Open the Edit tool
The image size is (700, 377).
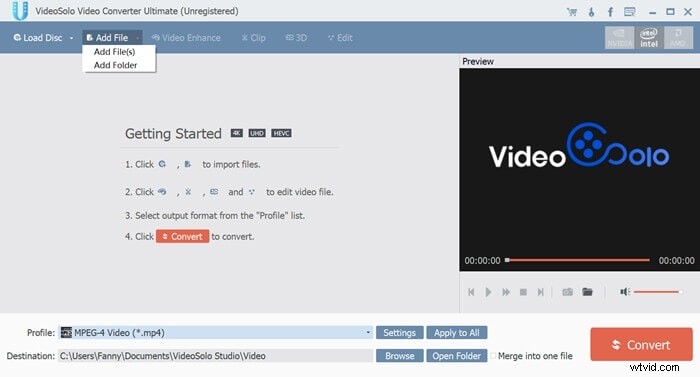pyautogui.click(x=340, y=38)
